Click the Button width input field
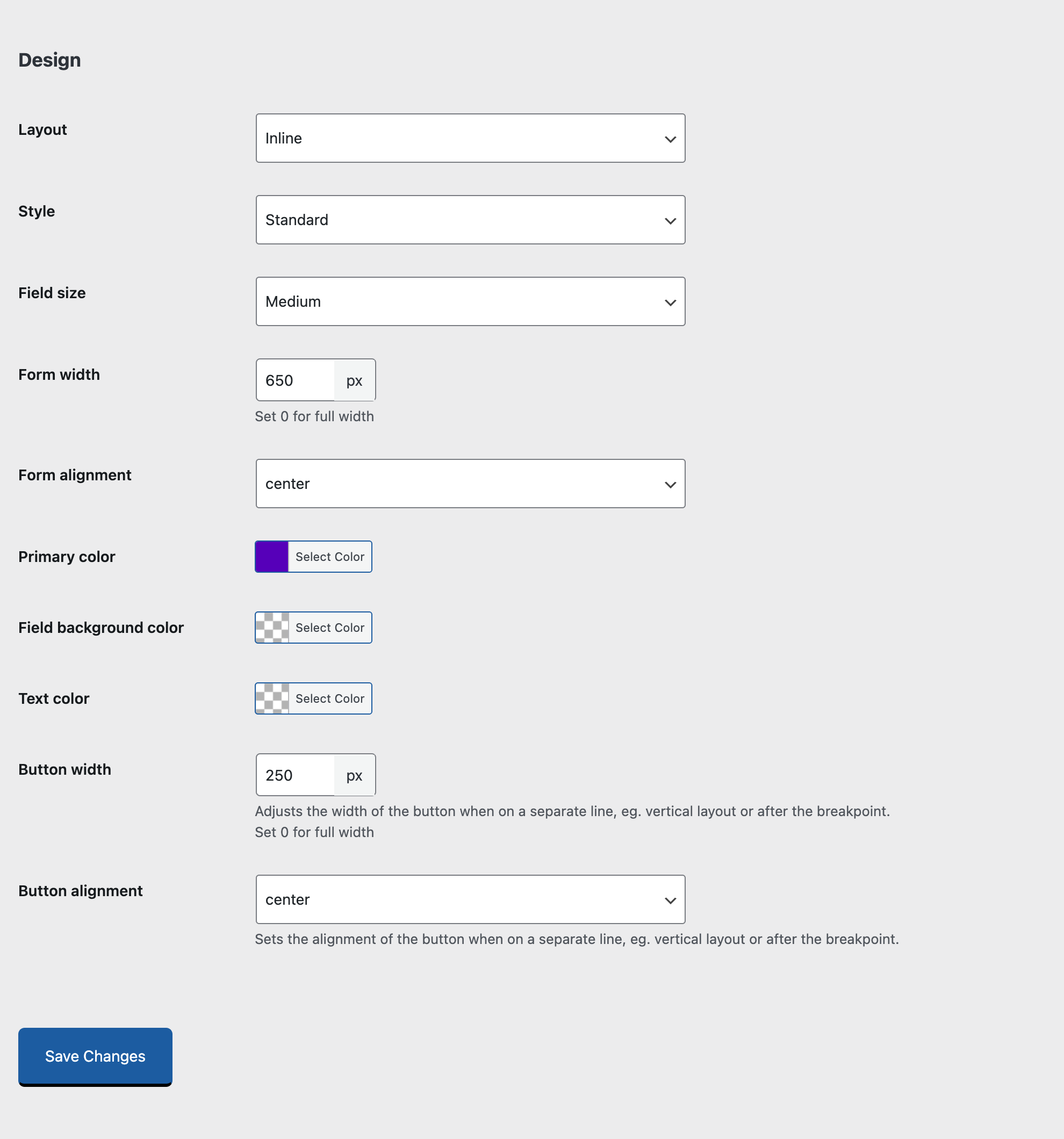 pos(295,775)
